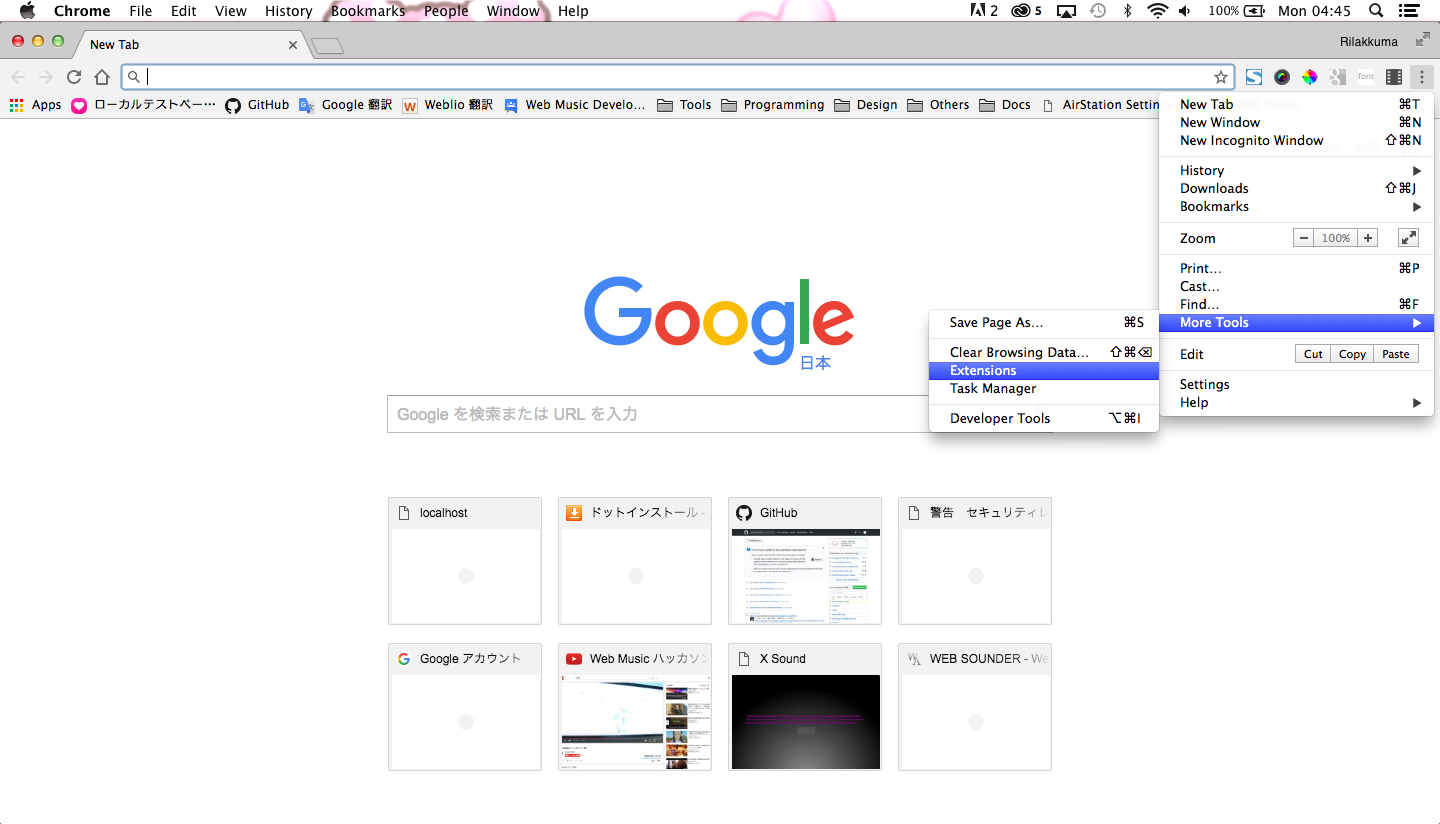Open the People menu in menu bar
This screenshot has height=824, width=1440.
(445, 11)
